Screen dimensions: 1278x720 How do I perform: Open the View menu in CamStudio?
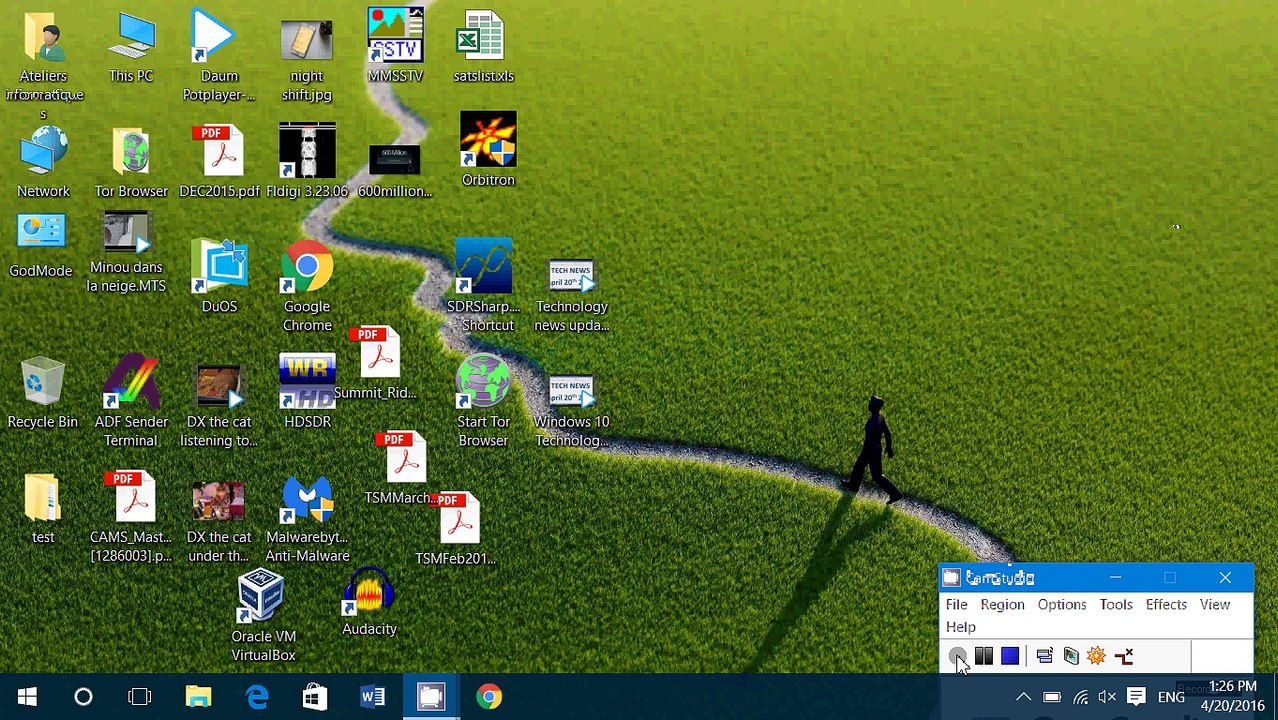click(x=1215, y=604)
